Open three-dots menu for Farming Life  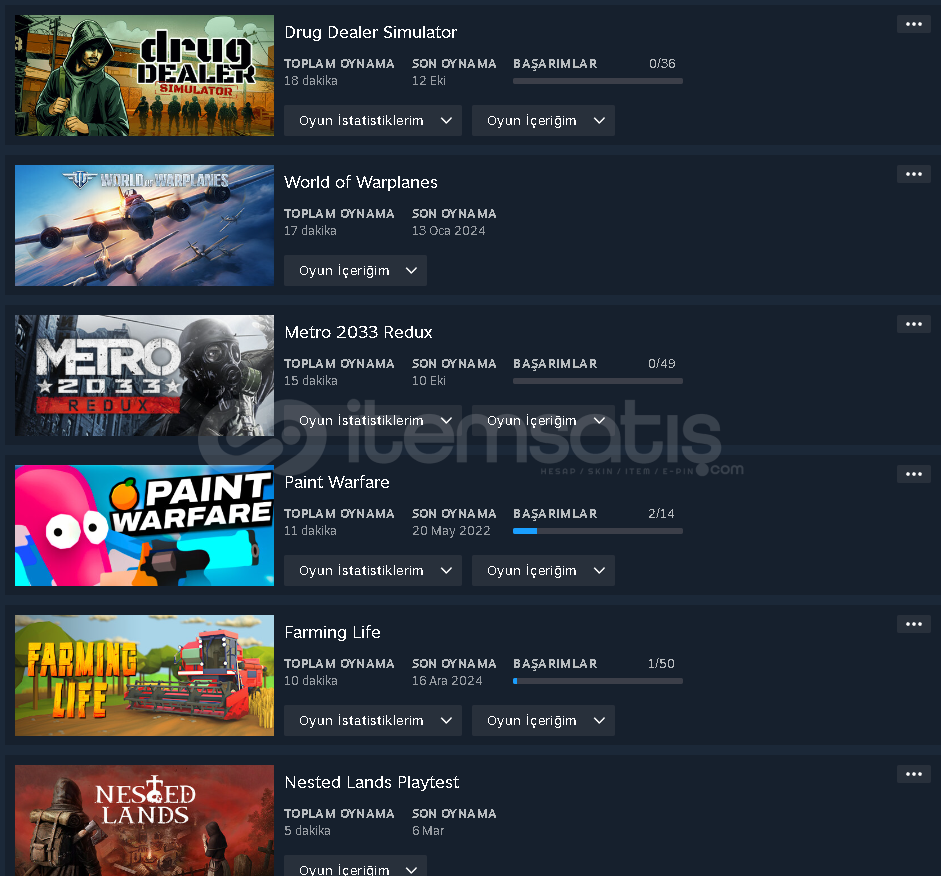pos(913,624)
